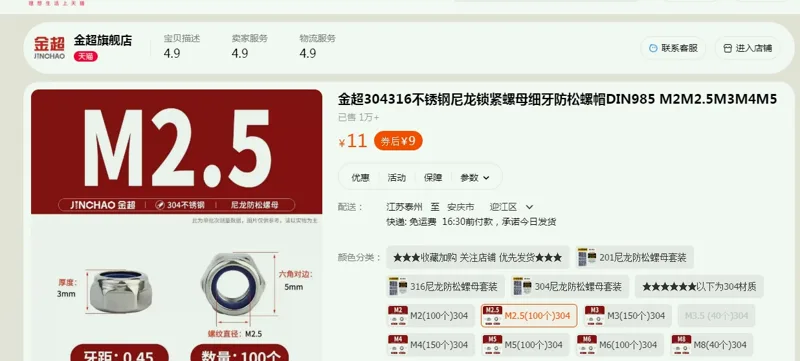The width and height of the screenshot is (800, 361).
Task: Open the 保障 tab
Action: [x=433, y=177]
